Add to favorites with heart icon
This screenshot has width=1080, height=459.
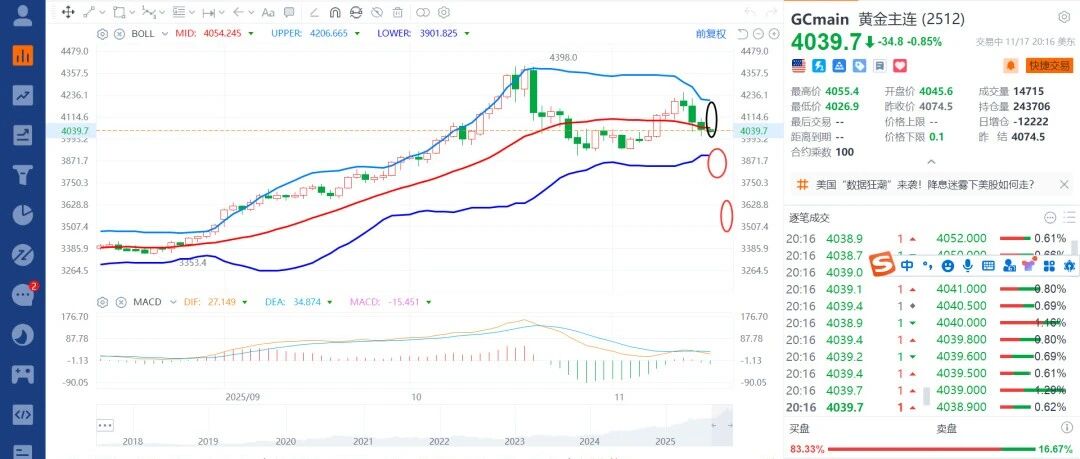pyautogui.click(x=899, y=65)
